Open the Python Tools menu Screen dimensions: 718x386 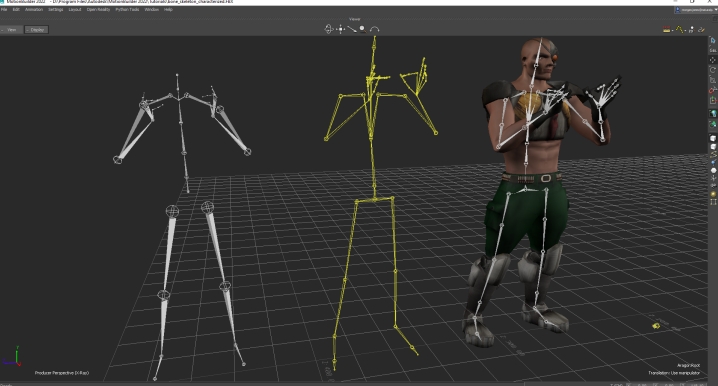[127, 10]
